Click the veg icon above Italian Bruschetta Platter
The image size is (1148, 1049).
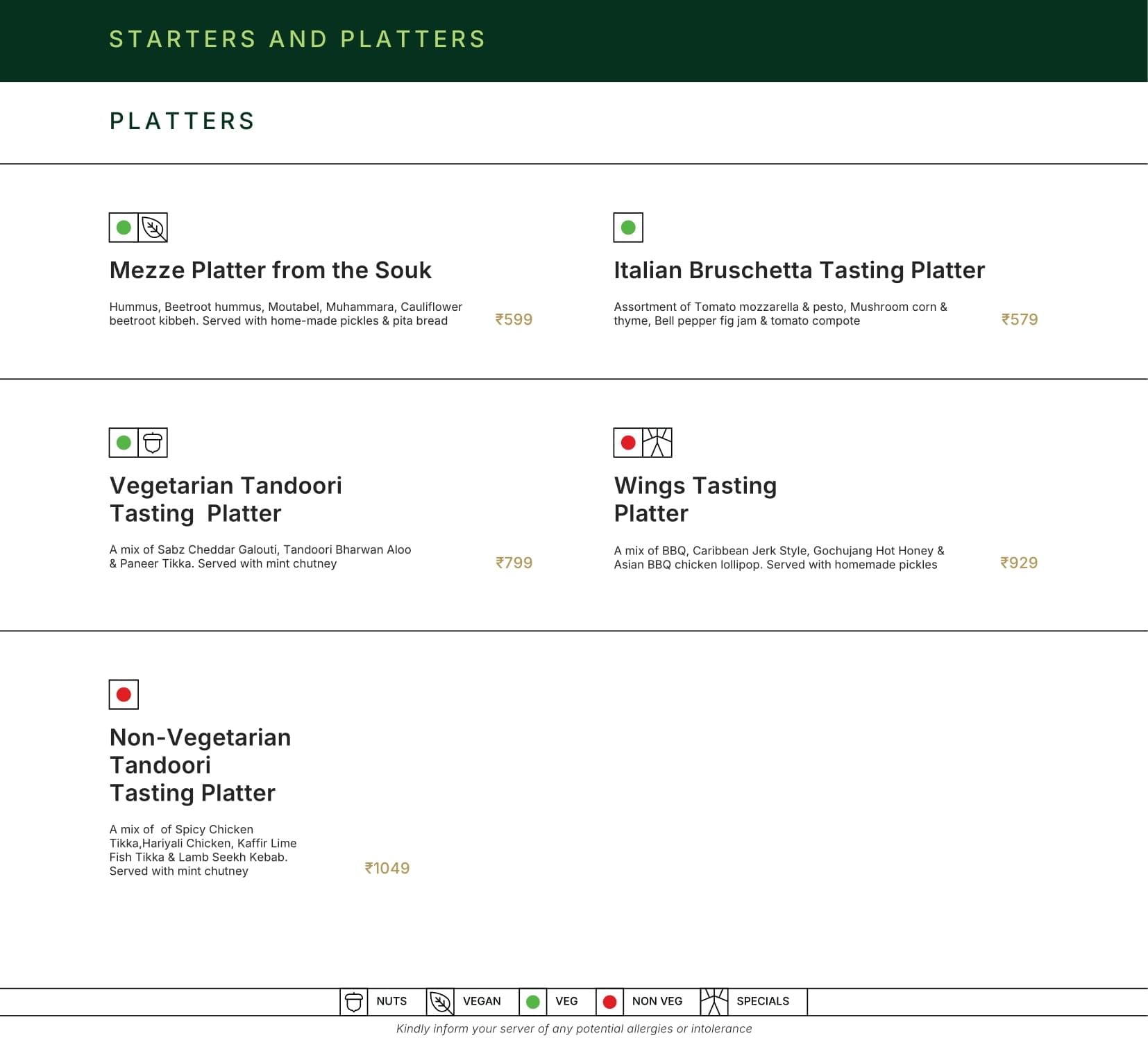628,228
